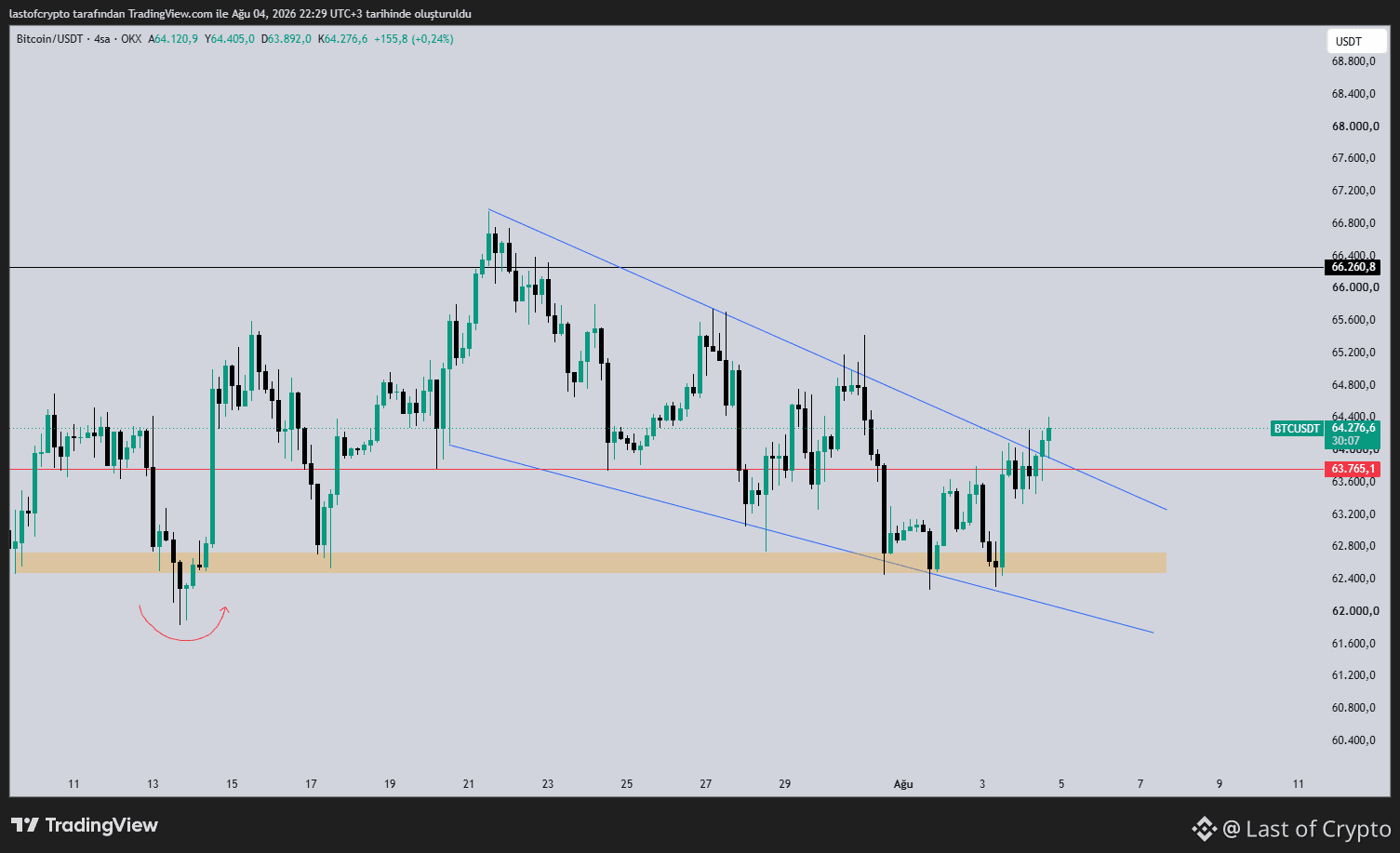Click the open value A64.120,9
The image size is (1400, 853).
pyautogui.click(x=173, y=39)
